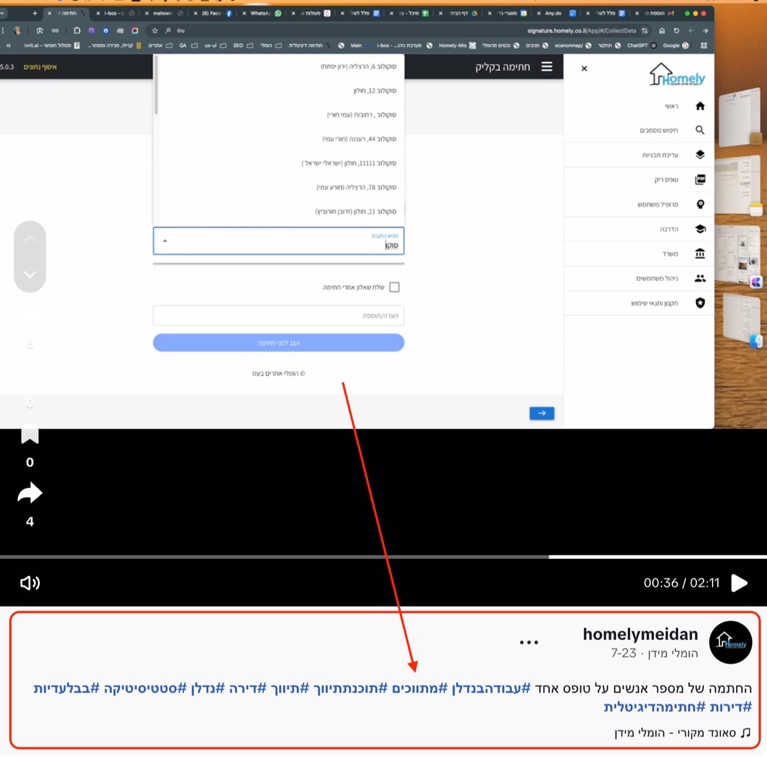Viewport: 767px width, 758px height.
Task: Share the video with the arrow icon
Action: coord(30,493)
